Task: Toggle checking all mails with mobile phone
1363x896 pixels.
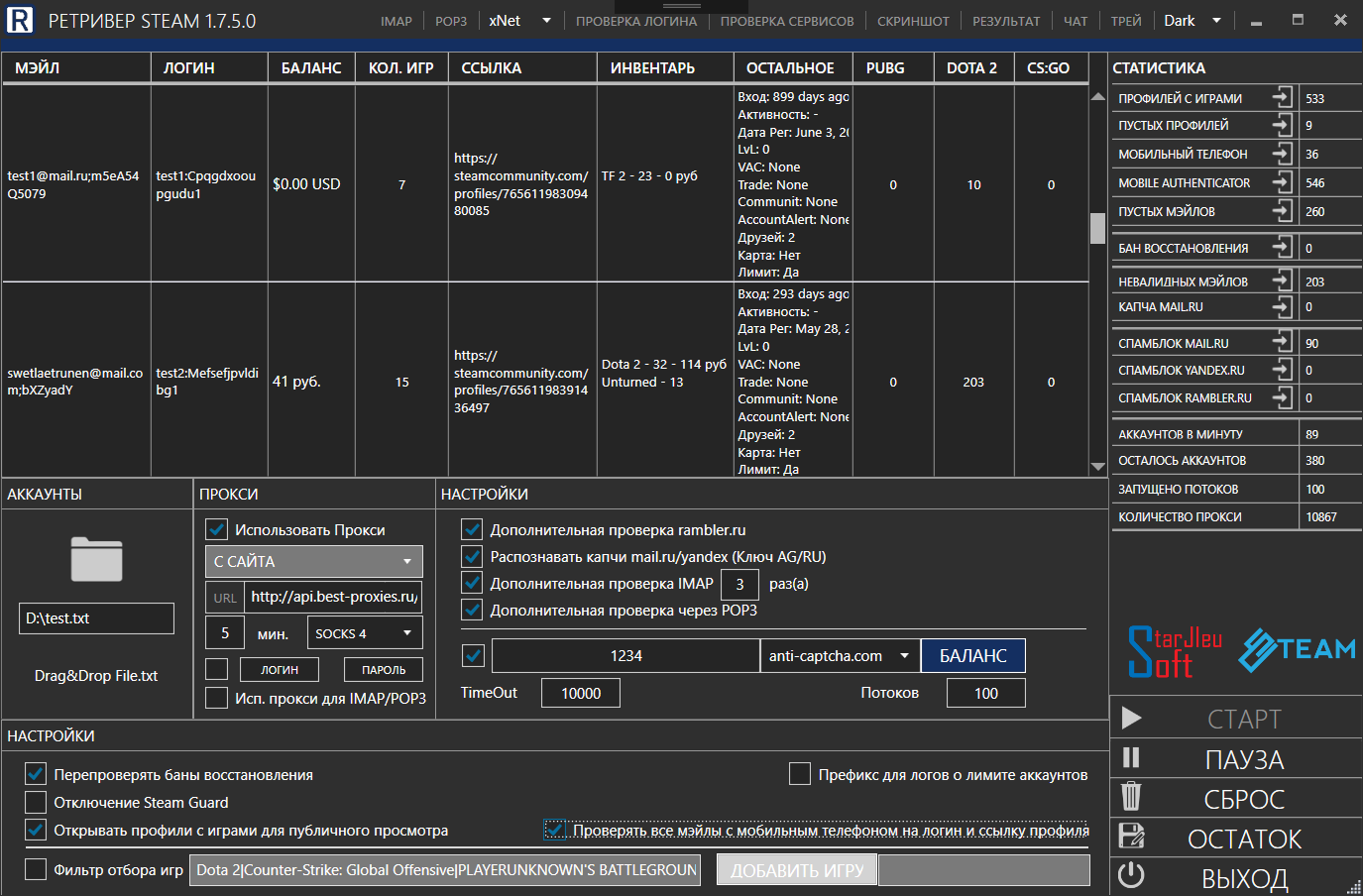Action: pyautogui.click(x=555, y=830)
